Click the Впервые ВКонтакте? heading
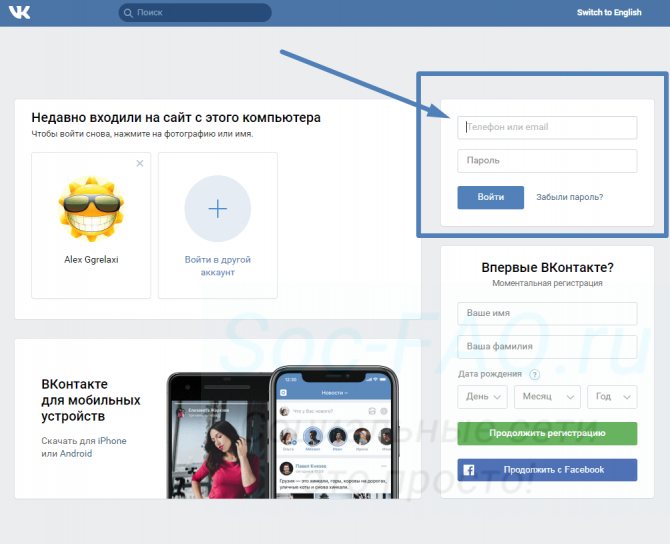The image size is (670, 544). (x=547, y=268)
